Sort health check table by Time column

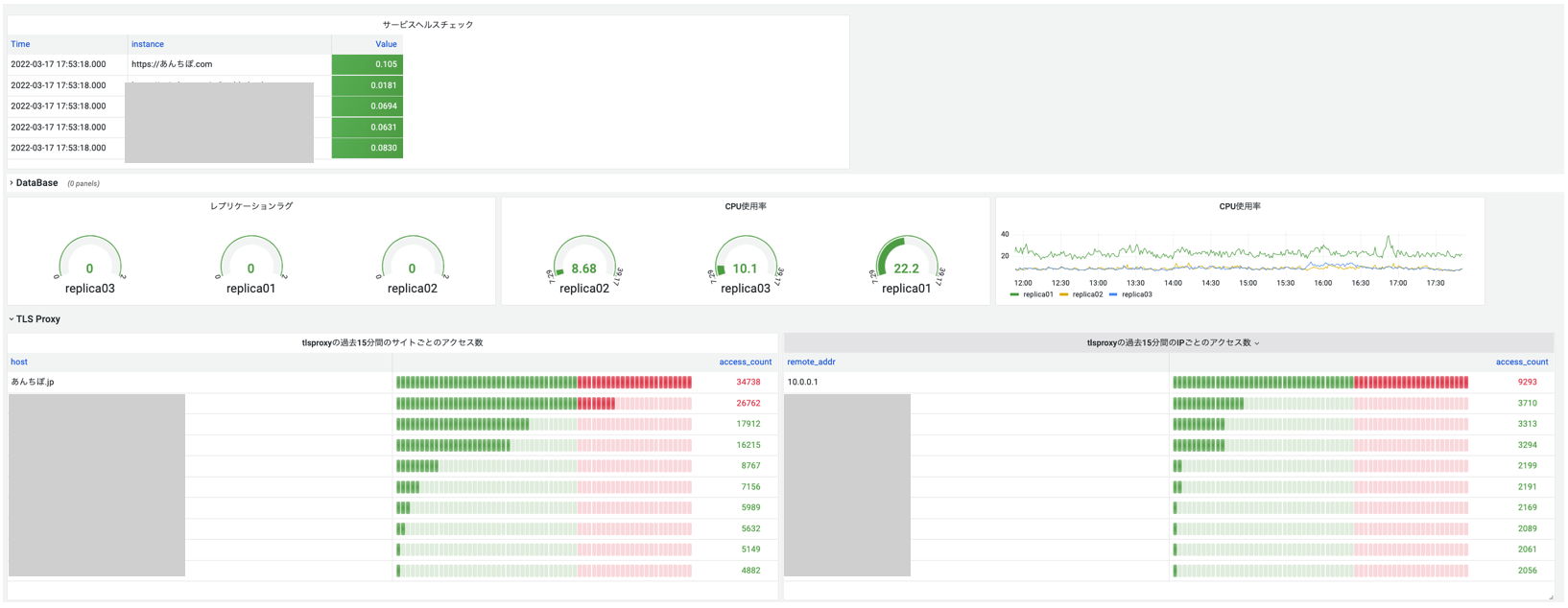20,44
